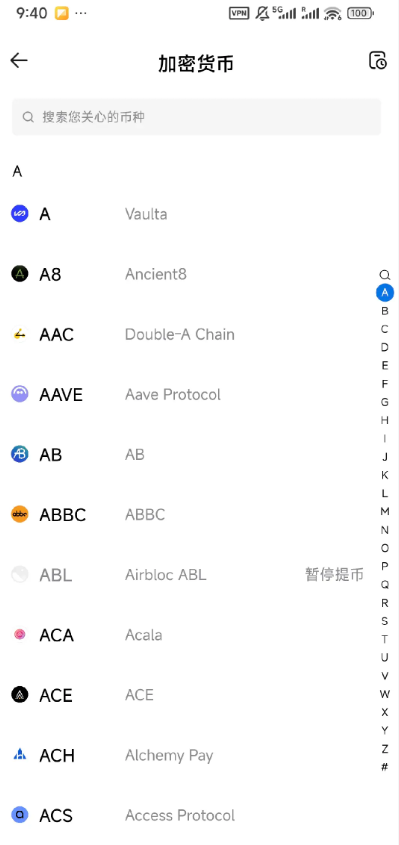Click the Ancient8 A8 coin logo
The height and width of the screenshot is (845, 399).
tap(20, 274)
